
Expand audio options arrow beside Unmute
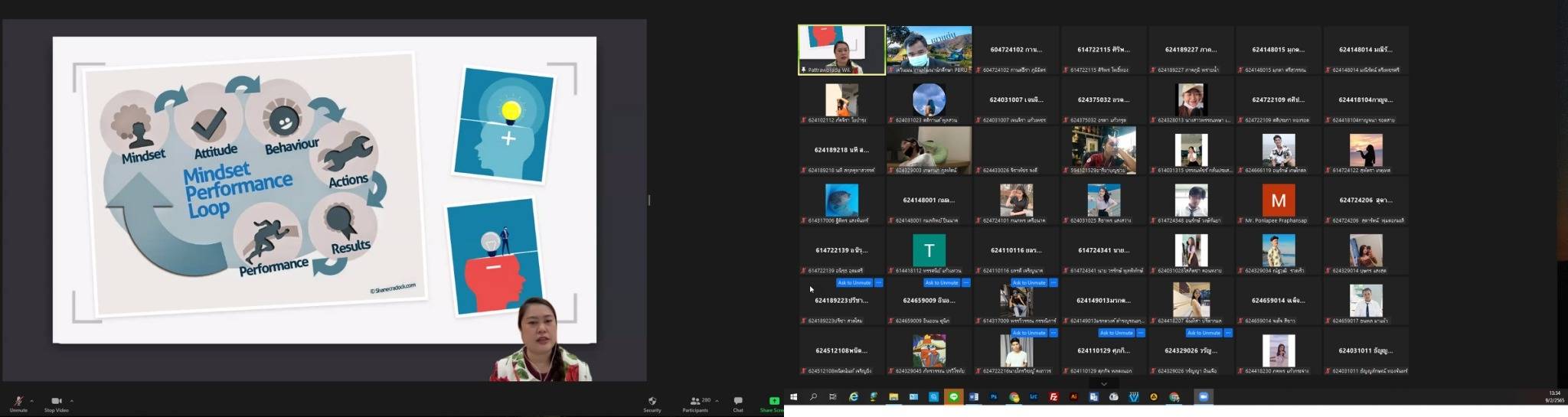[31, 400]
